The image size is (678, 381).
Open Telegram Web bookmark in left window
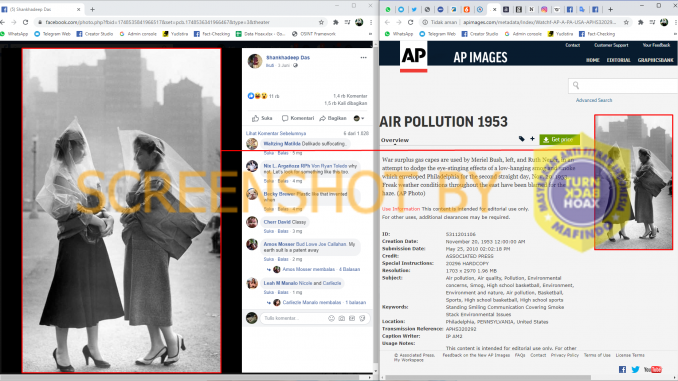pyautogui.click(x=52, y=34)
